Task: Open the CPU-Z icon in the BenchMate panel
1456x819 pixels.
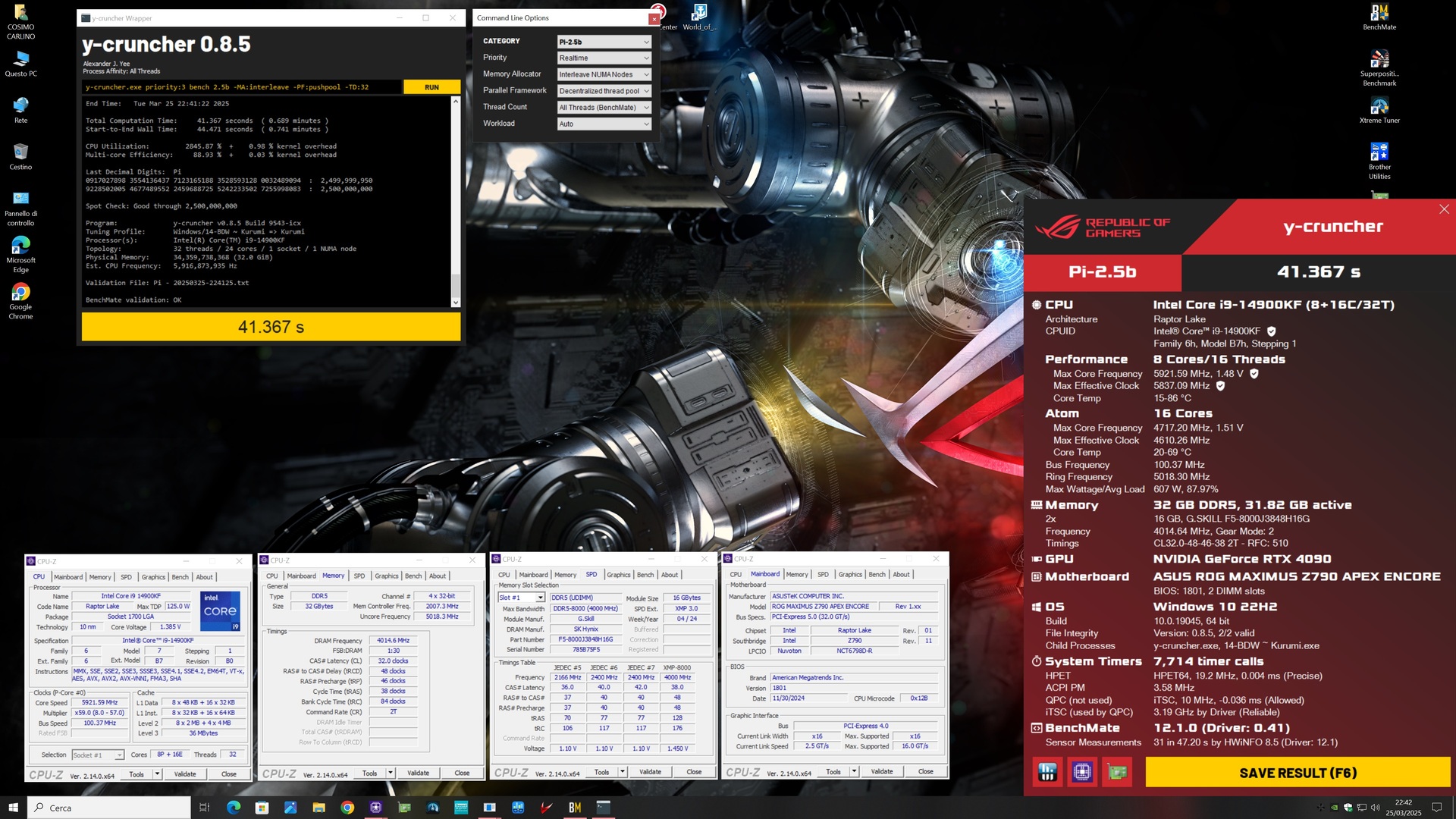Action: (x=1082, y=773)
